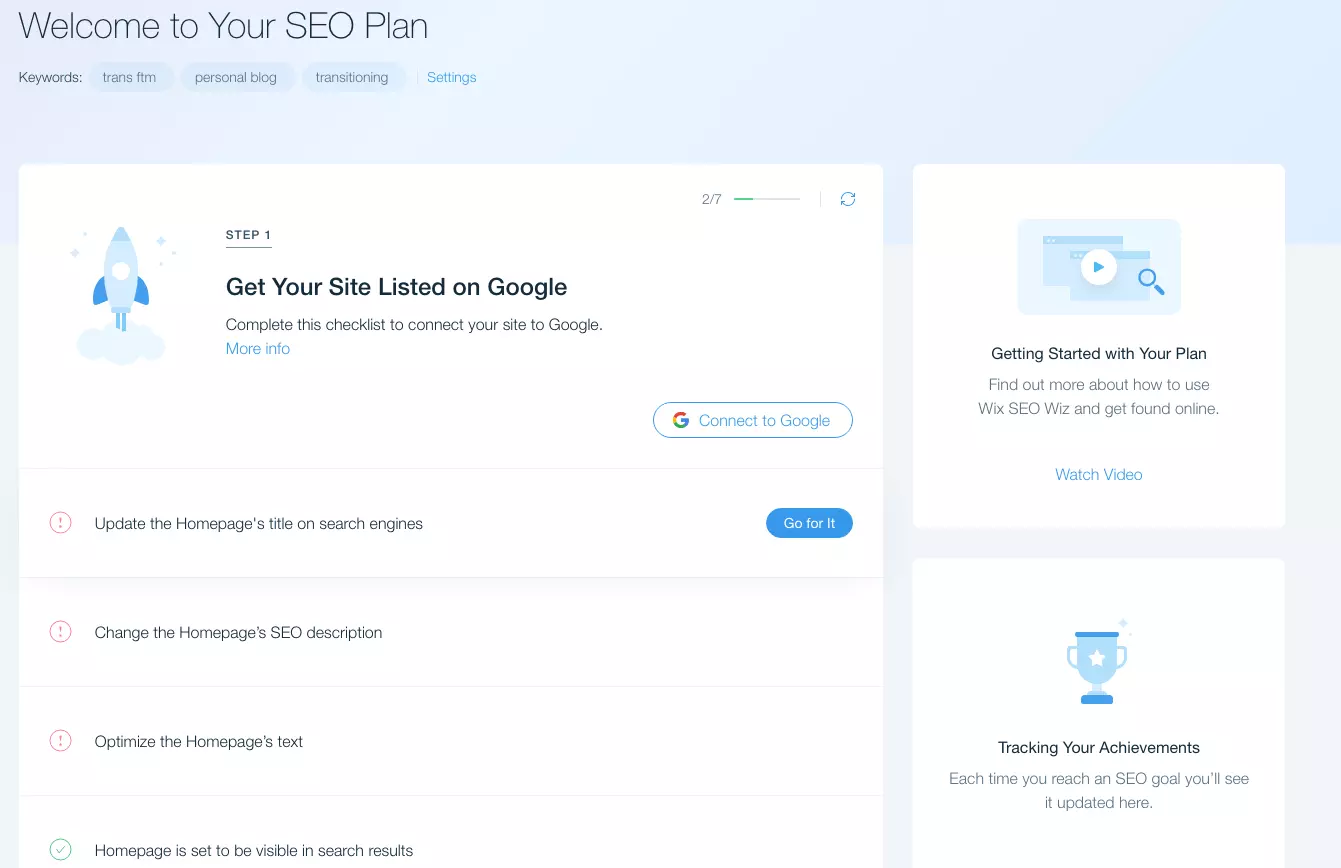Click the refresh icon next to progress bar
The image size is (1341, 868).
(848, 199)
